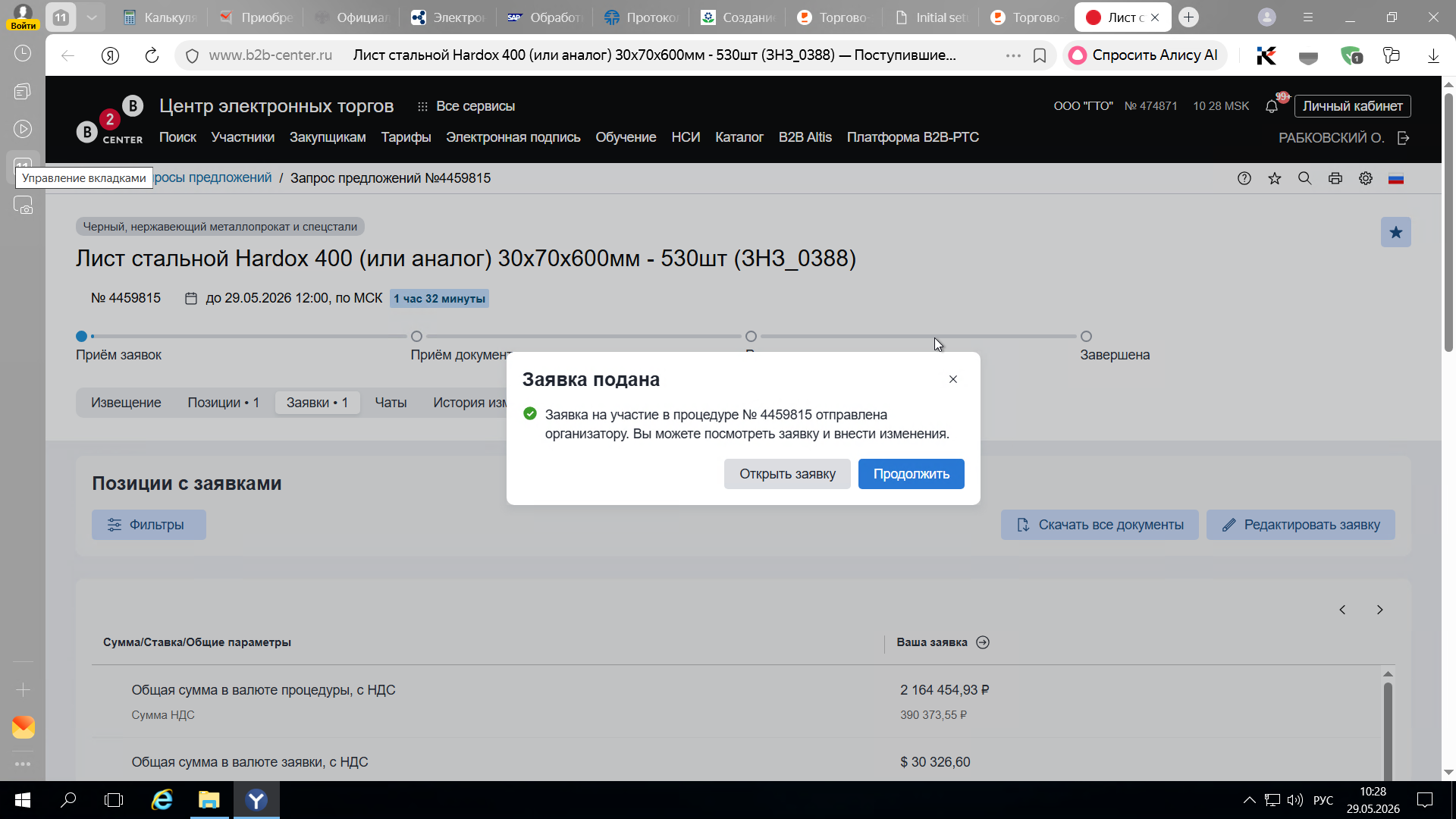Viewport: 1456px width, 819px height.
Task: Toggle the blue star bookmark button
Action: tap(1395, 232)
